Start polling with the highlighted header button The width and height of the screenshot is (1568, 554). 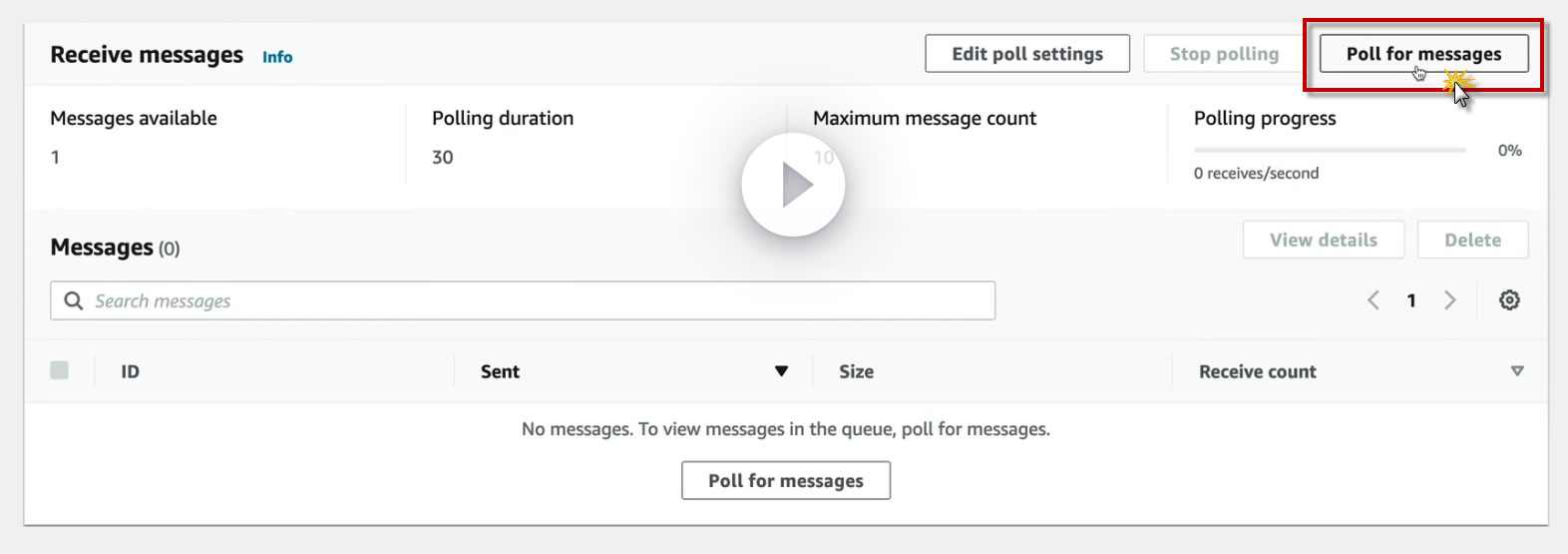point(1423,54)
